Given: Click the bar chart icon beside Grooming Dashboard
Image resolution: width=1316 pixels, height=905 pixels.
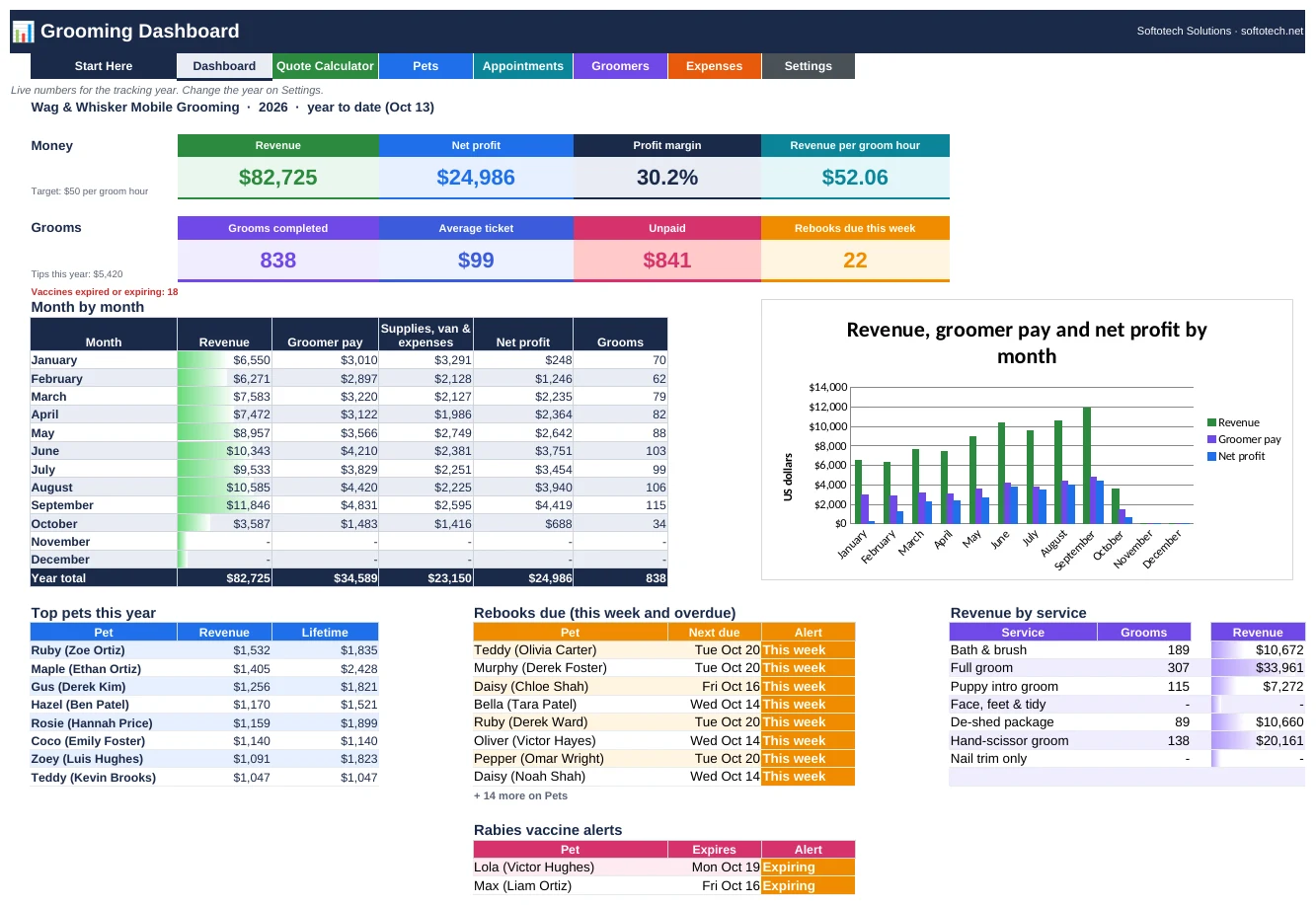Looking at the screenshot, I should point(23,32).
